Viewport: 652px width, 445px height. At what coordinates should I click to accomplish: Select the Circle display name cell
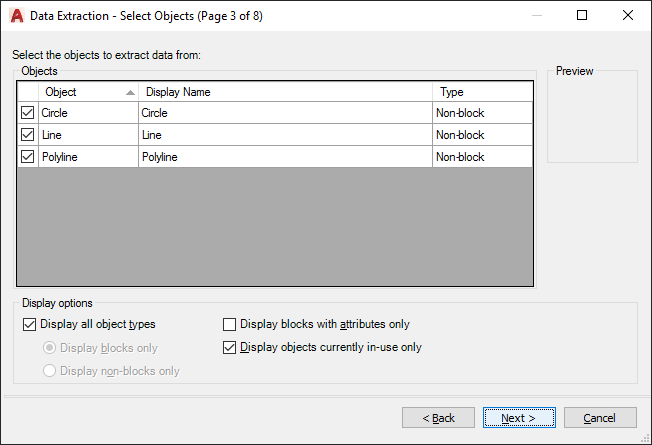click(x=285, y=113)
